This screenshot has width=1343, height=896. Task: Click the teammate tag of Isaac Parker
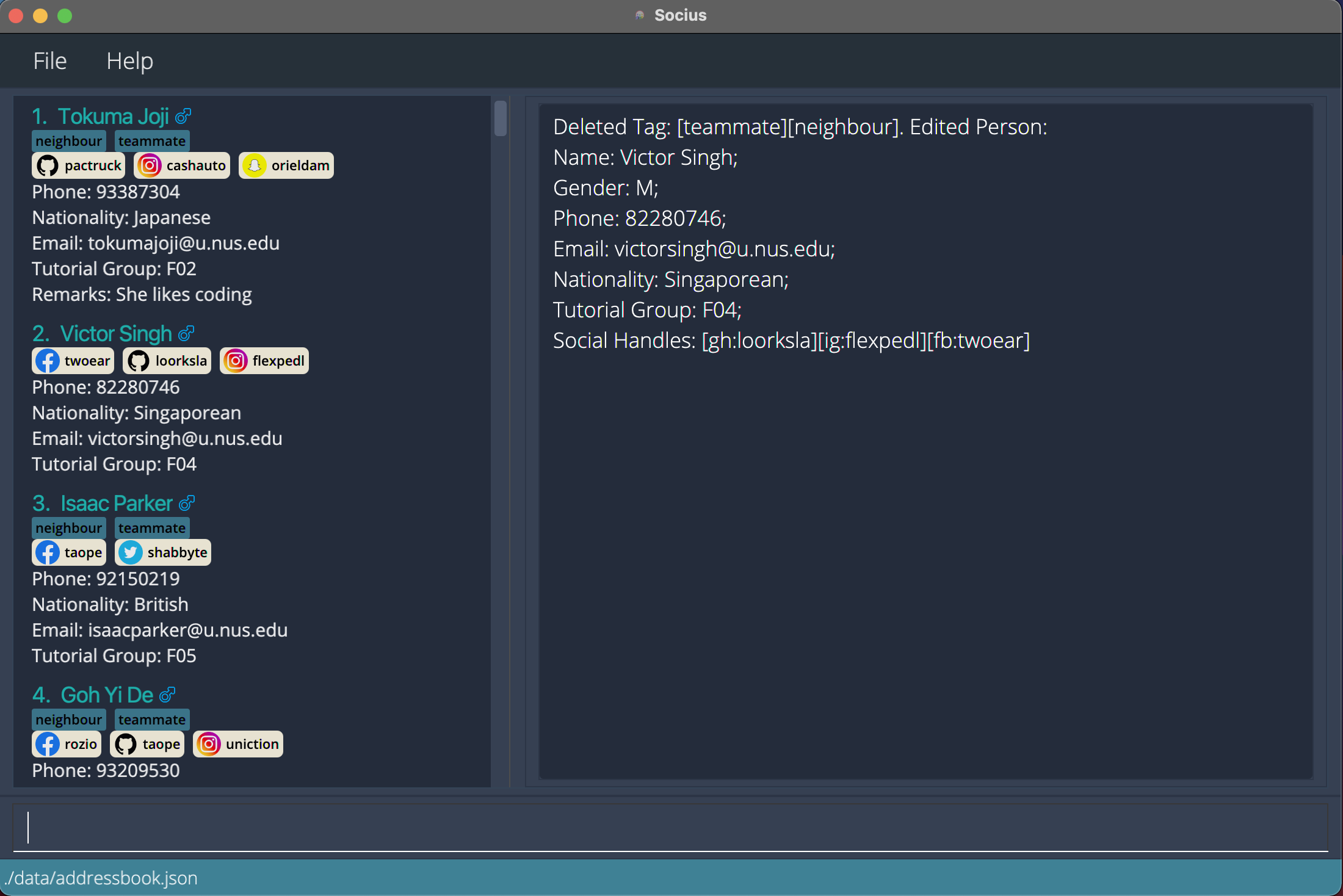coord(152,528)
